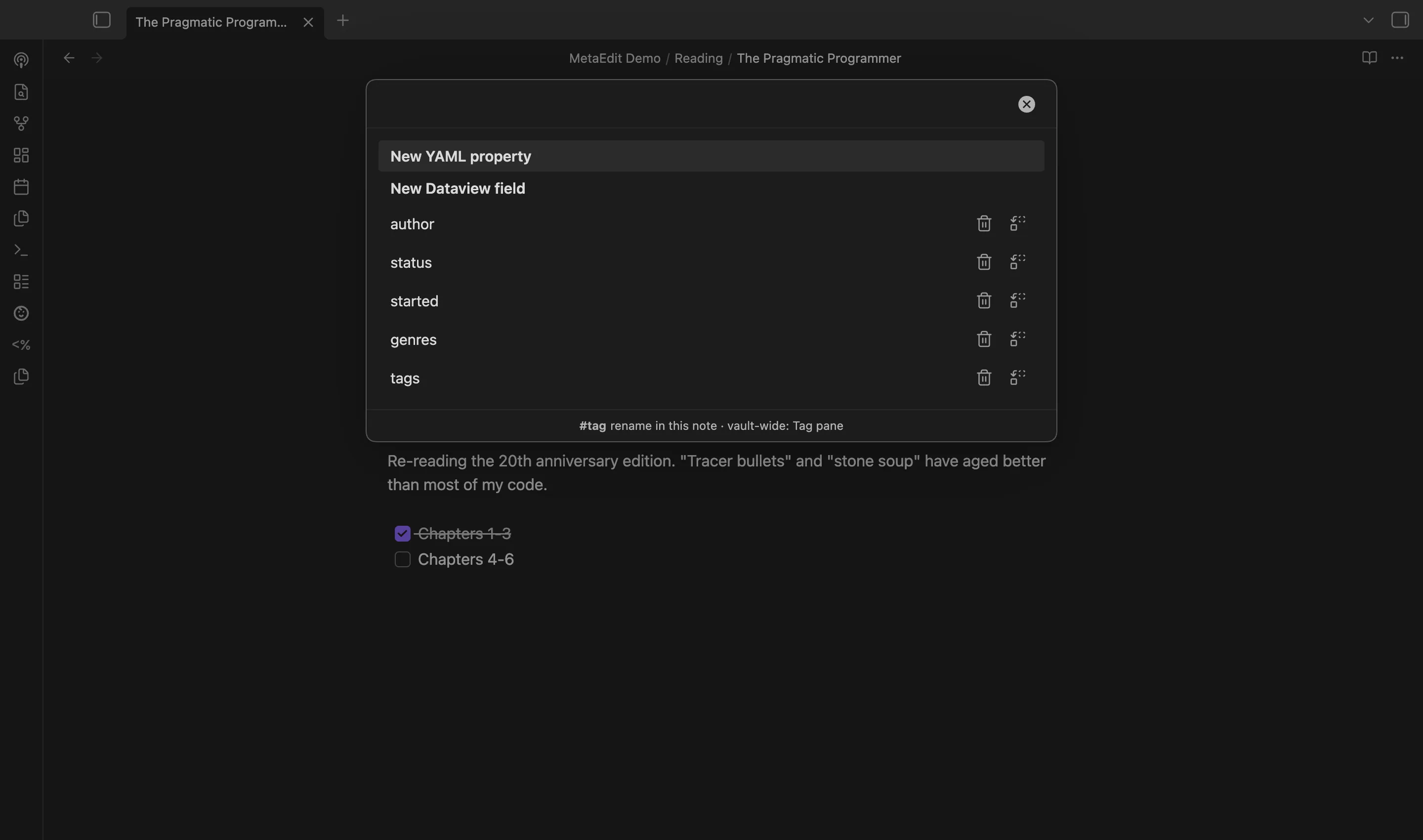1423x840 pixels.
Task: Open the Reading folder in breadcrumb
Action: (698, 58)
